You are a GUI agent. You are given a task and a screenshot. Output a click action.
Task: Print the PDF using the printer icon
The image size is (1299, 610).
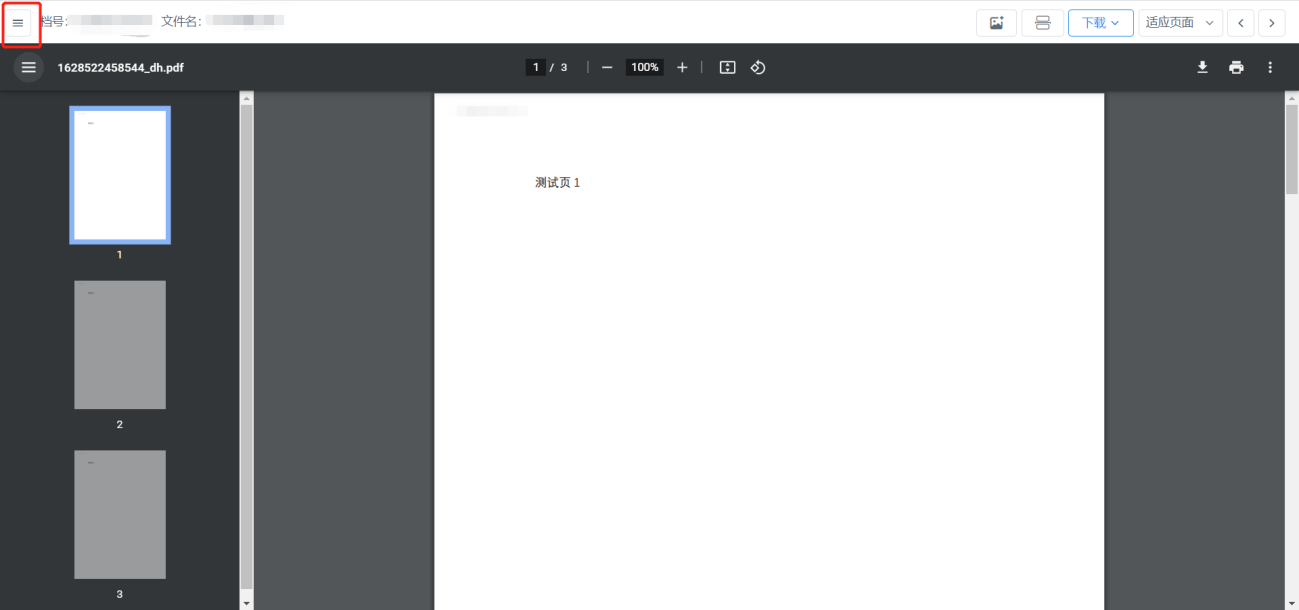[1236, 68]
